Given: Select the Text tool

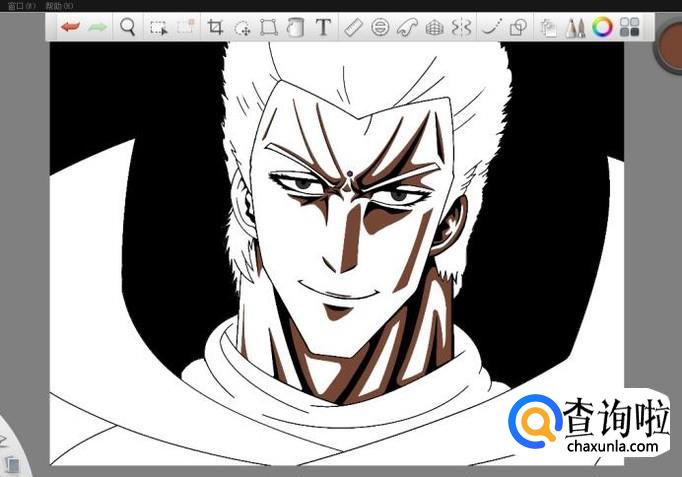Looking at the screenshot, I should point(323,27).
